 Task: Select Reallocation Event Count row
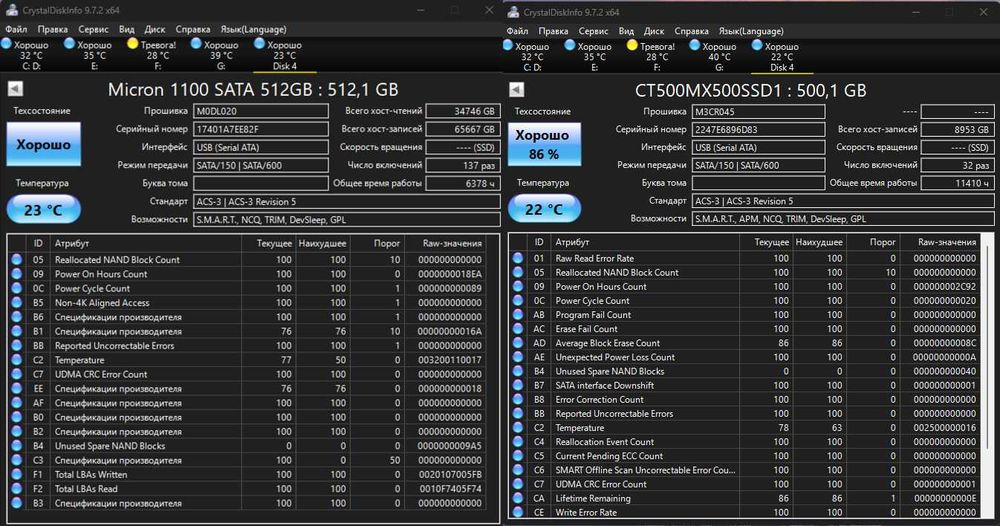click(745, 441)
